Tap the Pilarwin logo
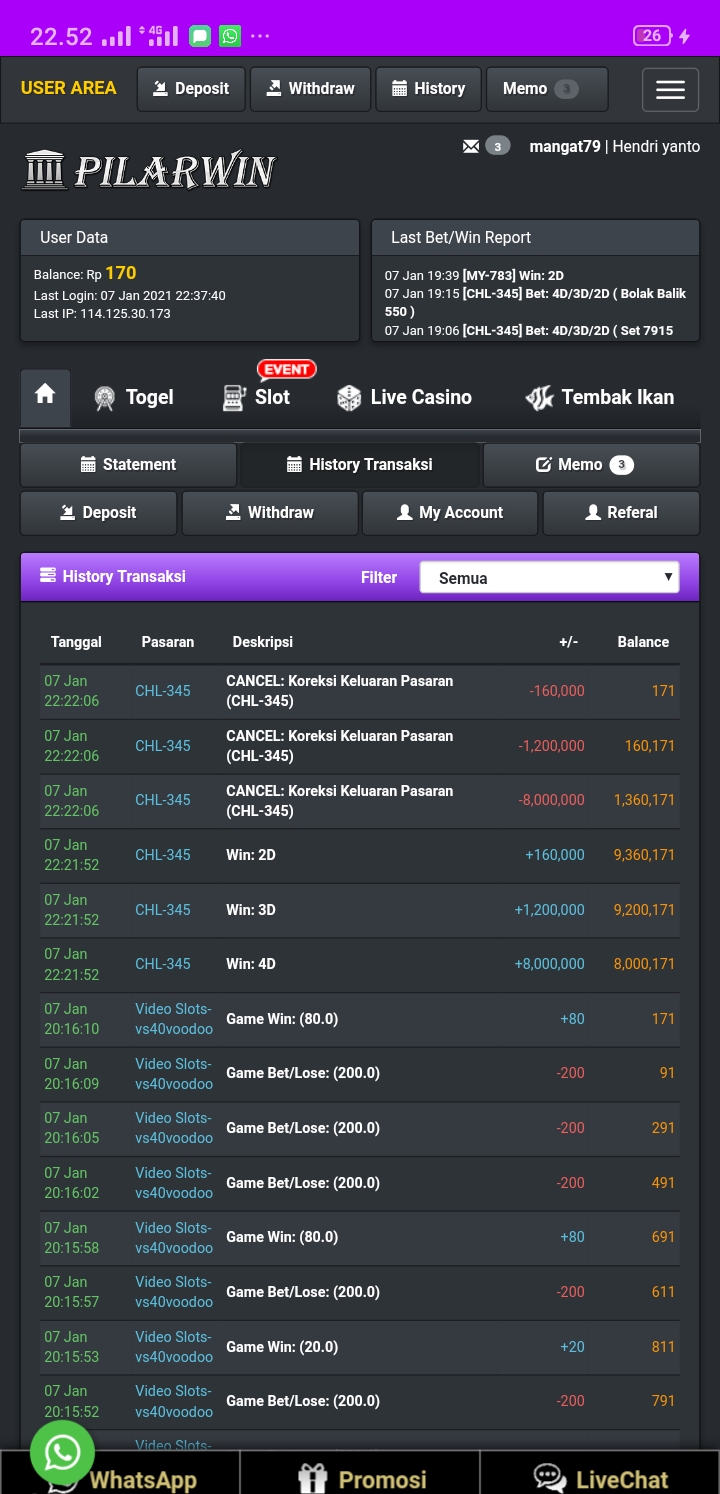 (150, 171)
